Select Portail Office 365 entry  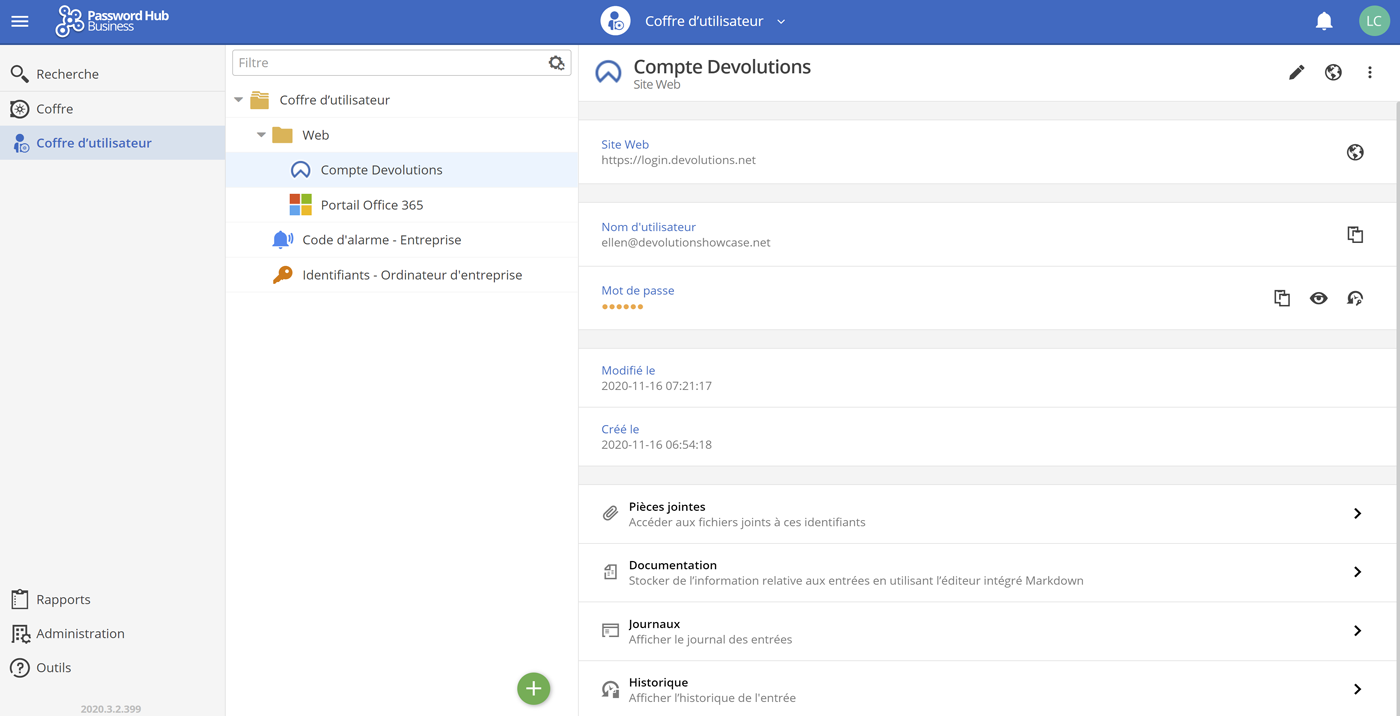point(372,205)
